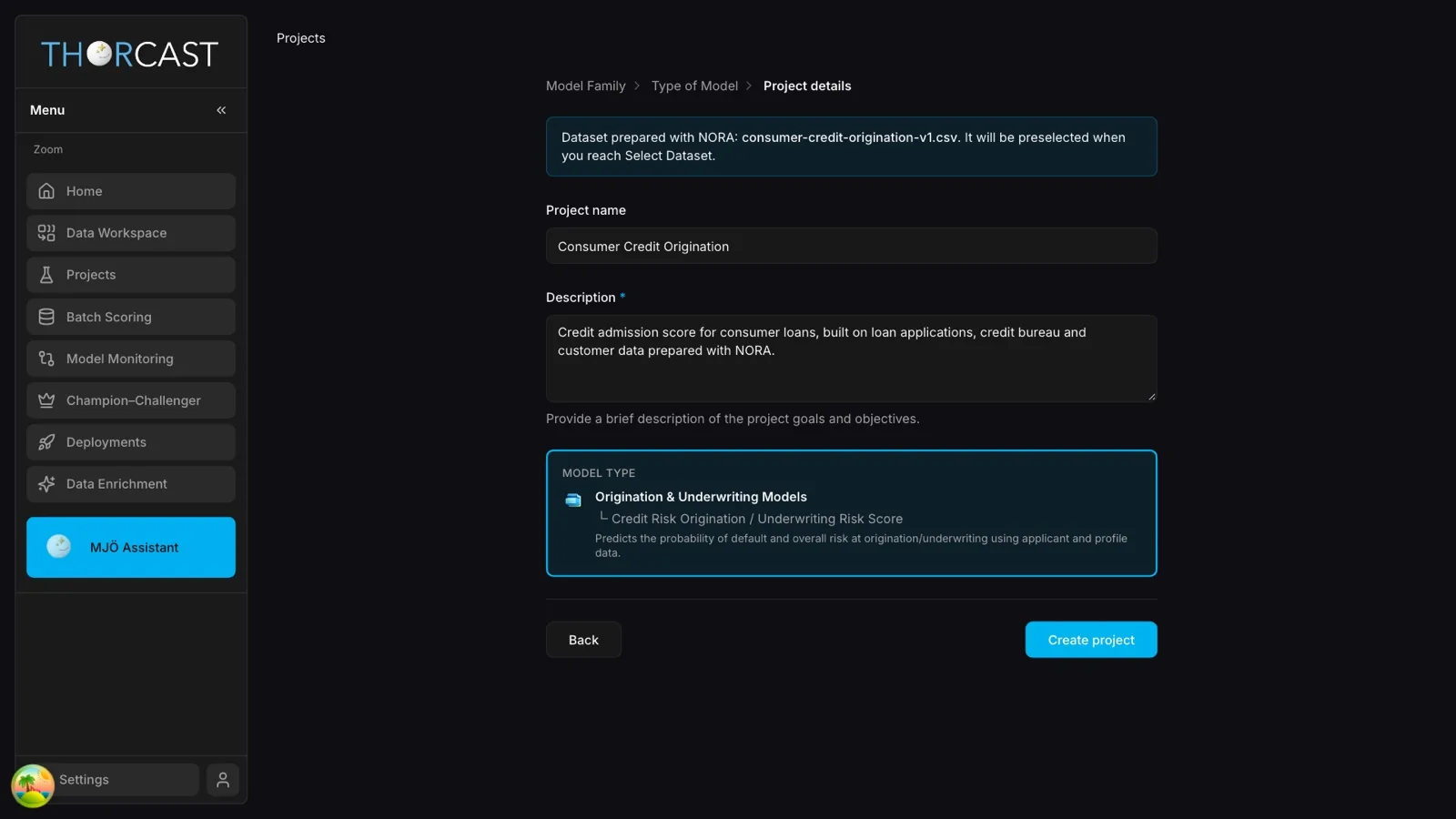This screenshot has height=819, width=1456.
Task: Click the MJÖ Assistant avatar icon
Action: 59,547
